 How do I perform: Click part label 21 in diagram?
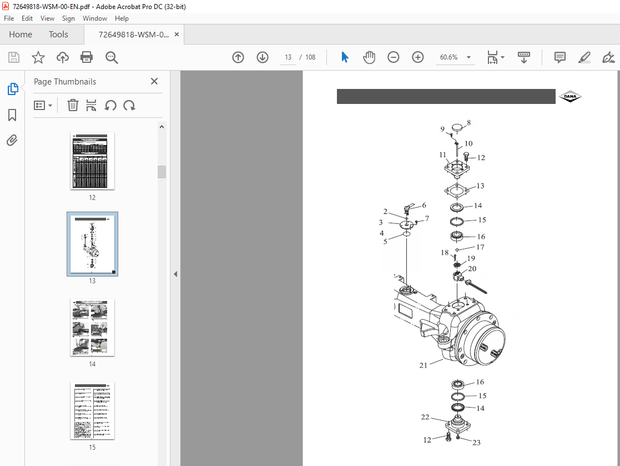pyautogui.click(x=423, y=366)
